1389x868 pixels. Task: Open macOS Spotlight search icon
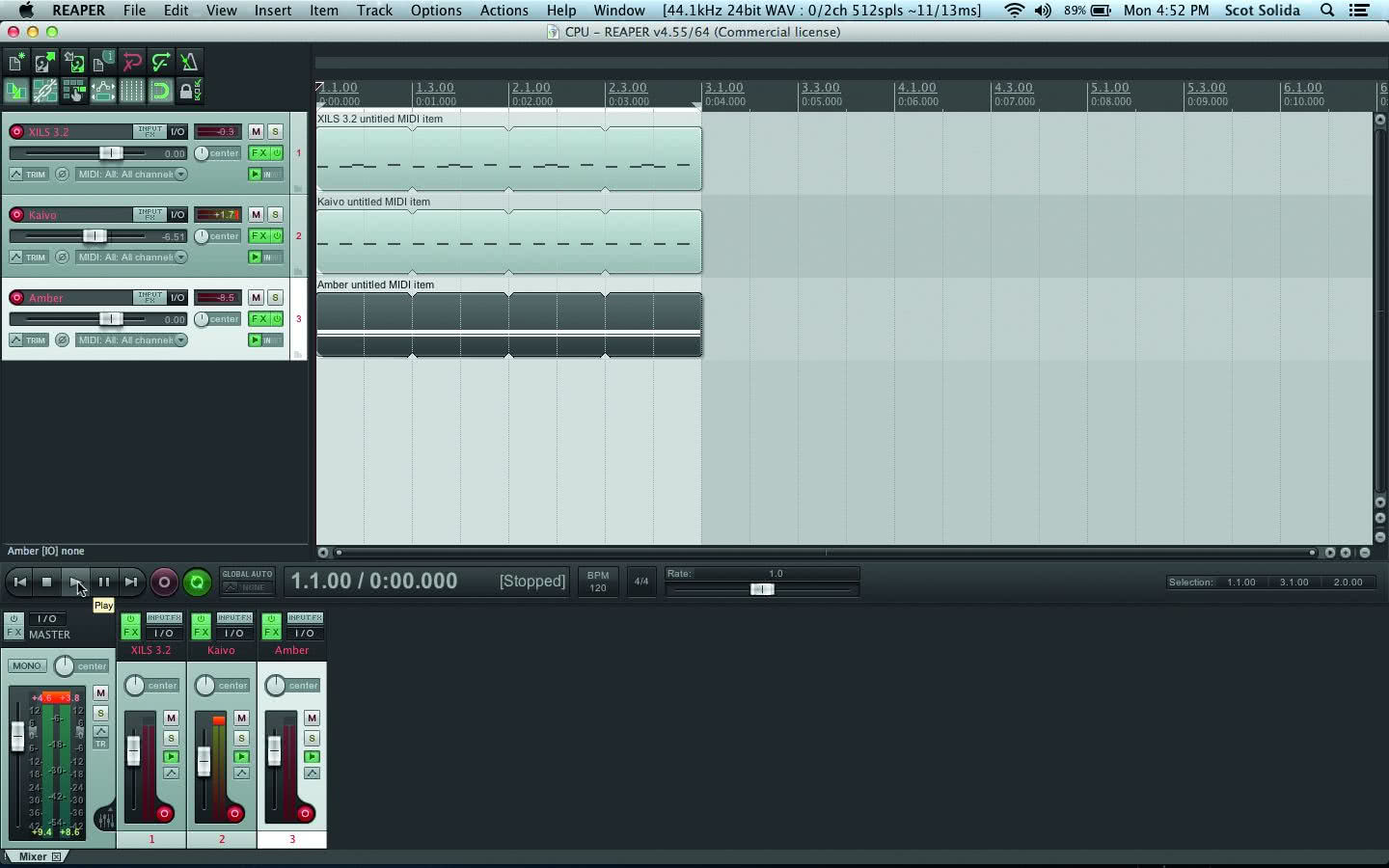point(1327,11)
